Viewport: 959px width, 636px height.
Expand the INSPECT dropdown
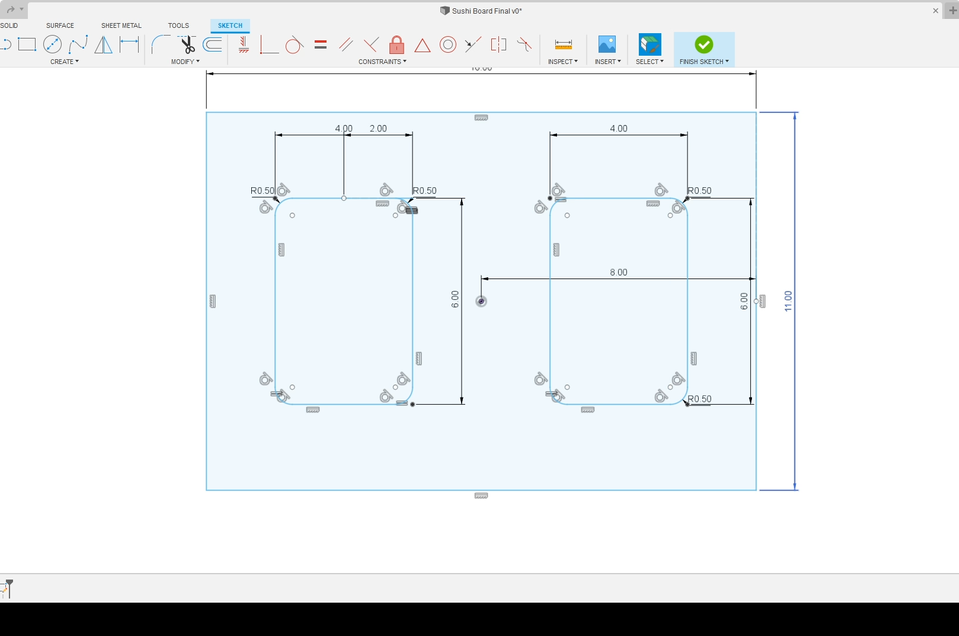pyautogui.click(x=563, y=62)
